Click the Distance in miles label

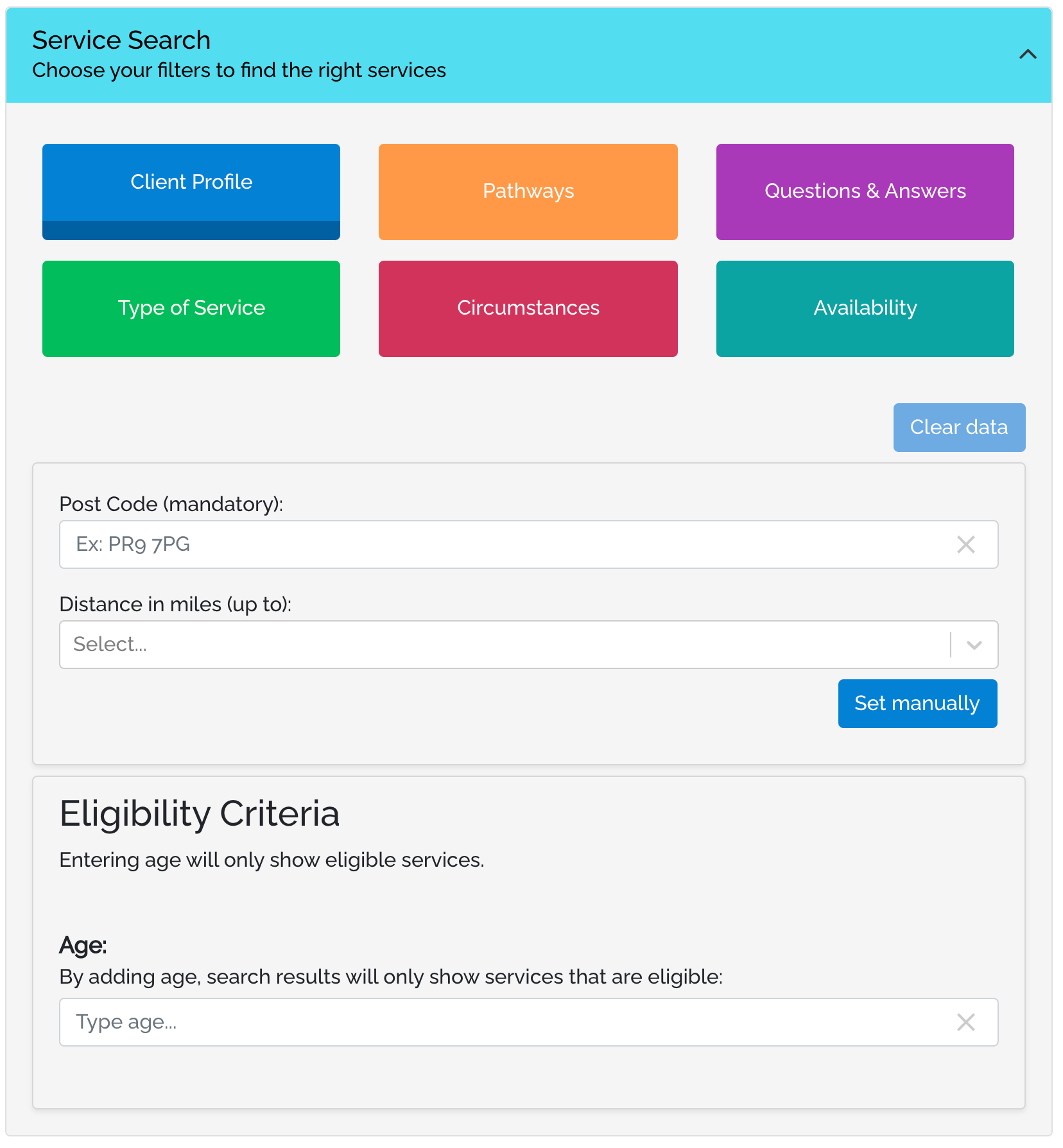(175, 604)
